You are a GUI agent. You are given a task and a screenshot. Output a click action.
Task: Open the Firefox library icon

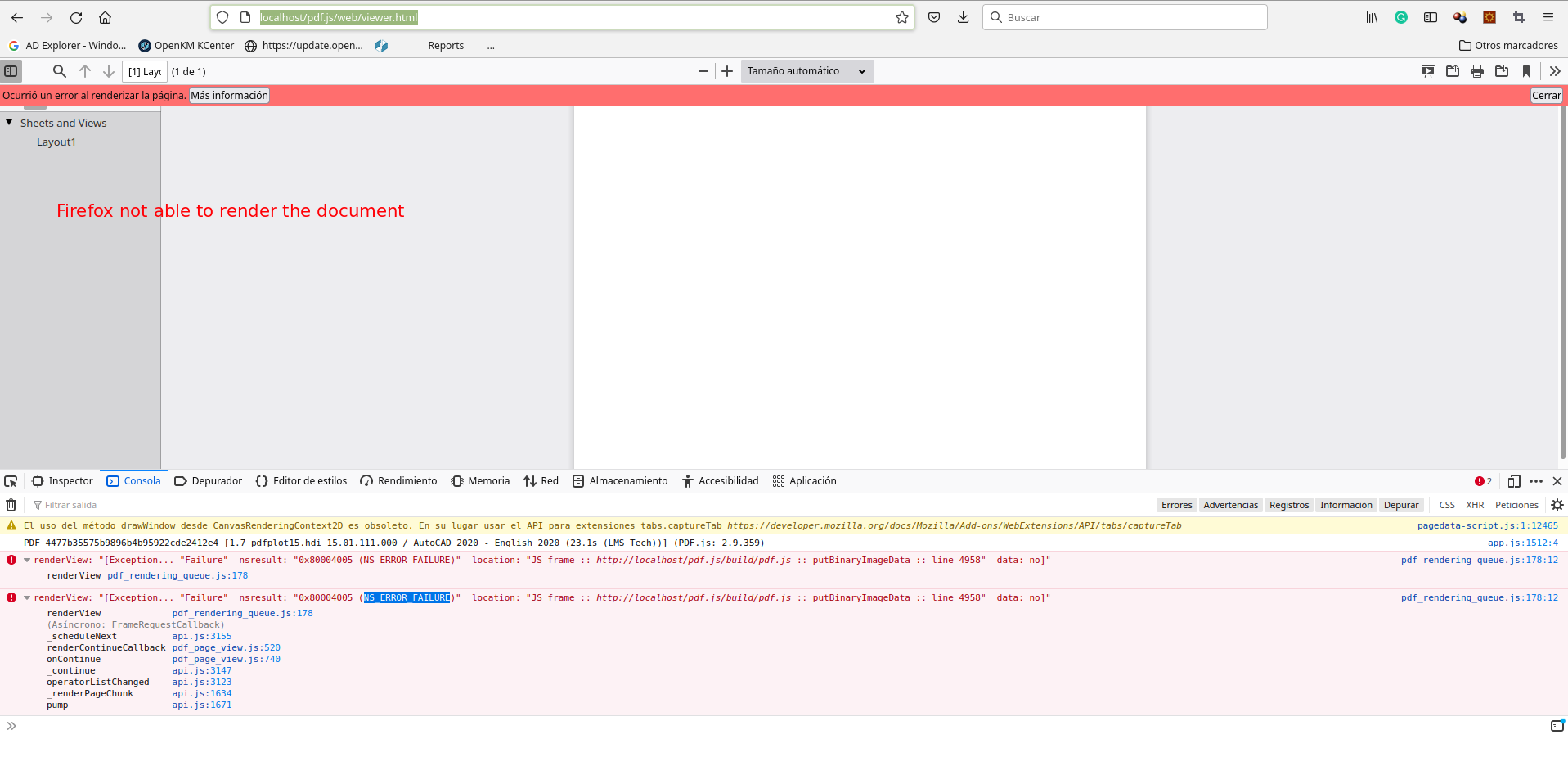1372,17
